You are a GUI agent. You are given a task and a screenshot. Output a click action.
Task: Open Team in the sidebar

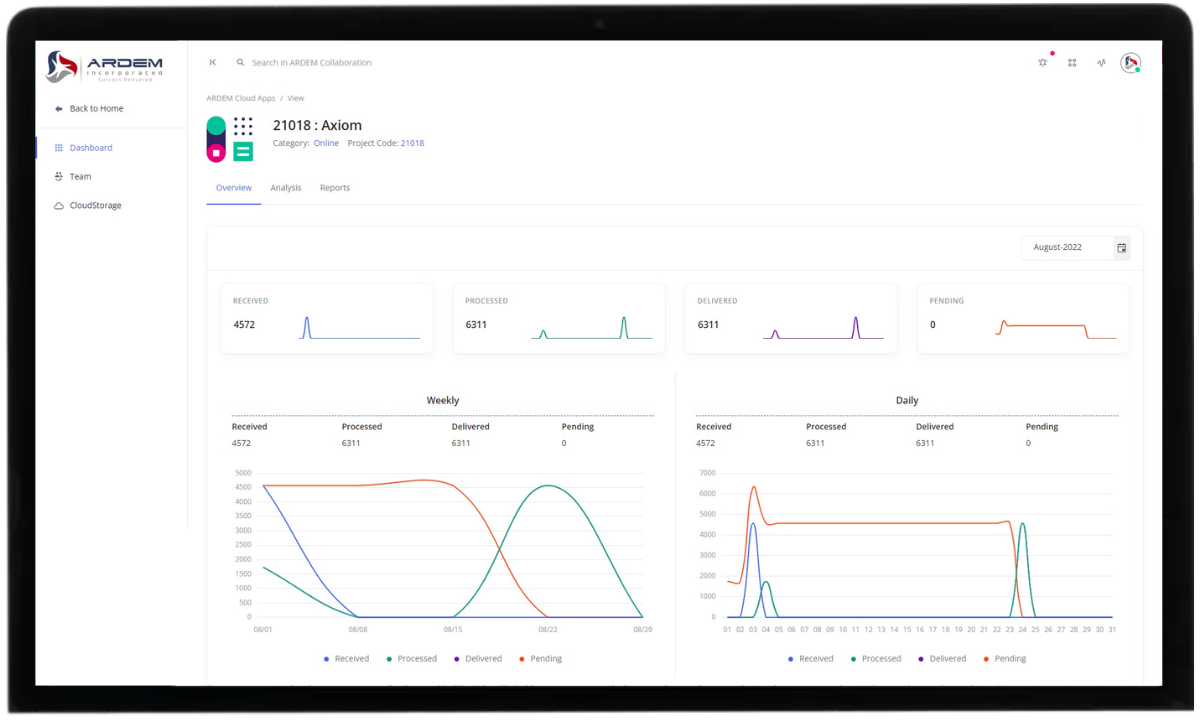point(80,176)
